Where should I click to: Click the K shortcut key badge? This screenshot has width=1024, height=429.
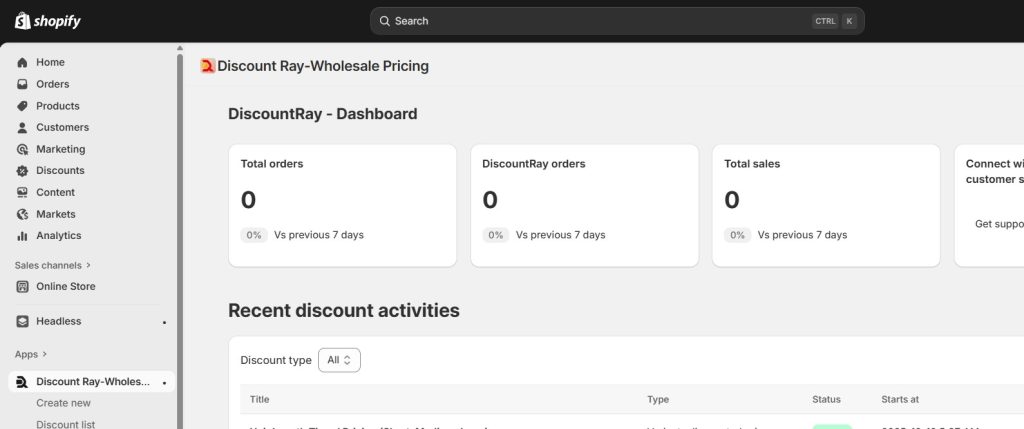coord(849,21)
